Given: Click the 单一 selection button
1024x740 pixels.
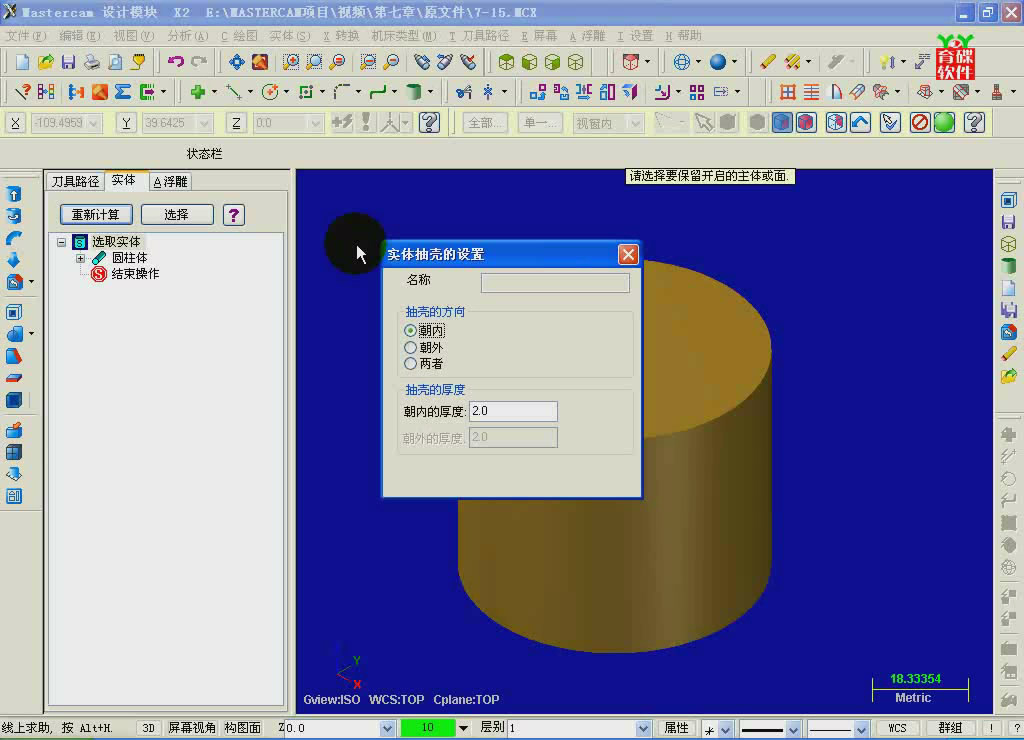Looking at the screenshot, I should pos(541,123).
